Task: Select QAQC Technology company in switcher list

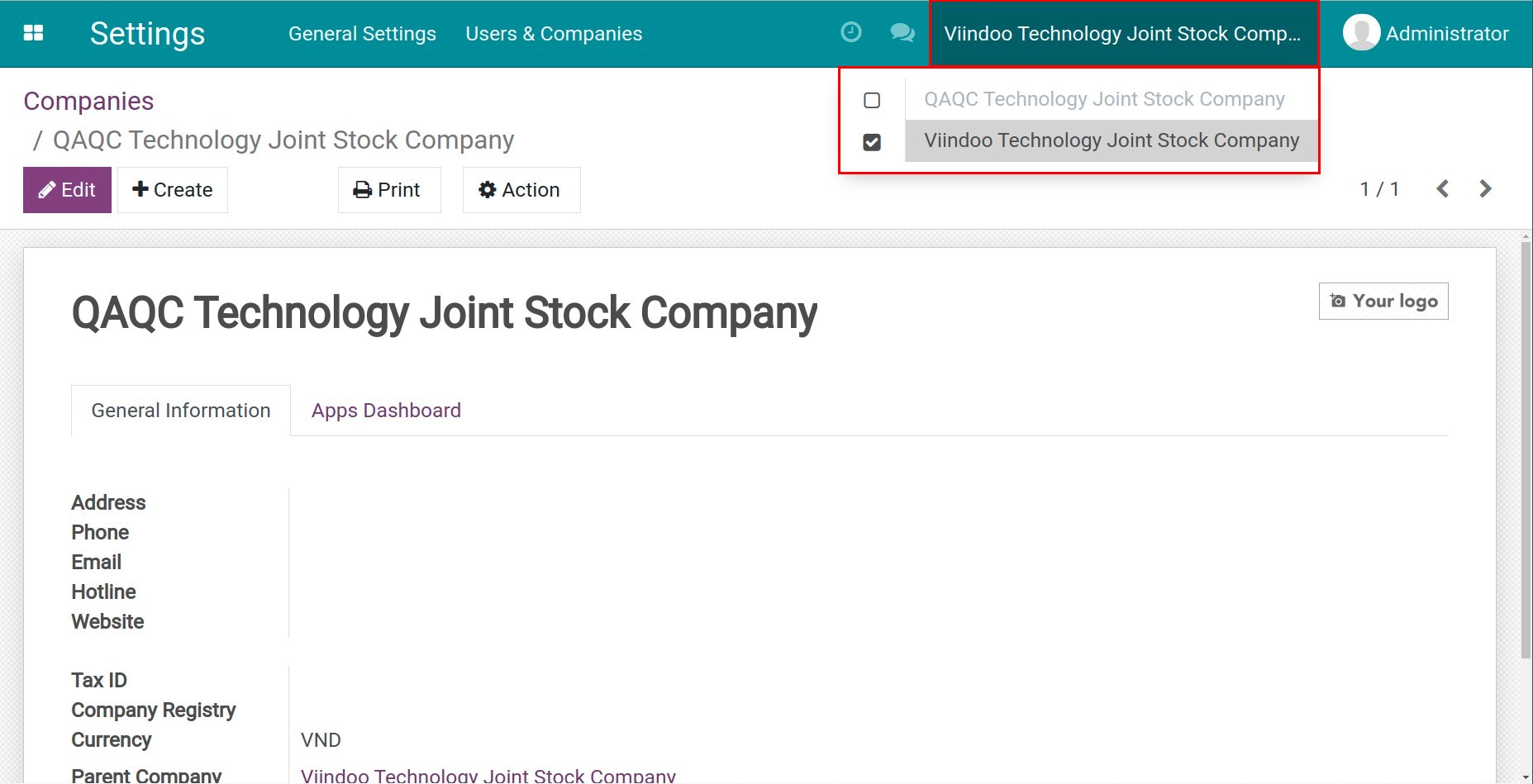Action: (1104, 99)
